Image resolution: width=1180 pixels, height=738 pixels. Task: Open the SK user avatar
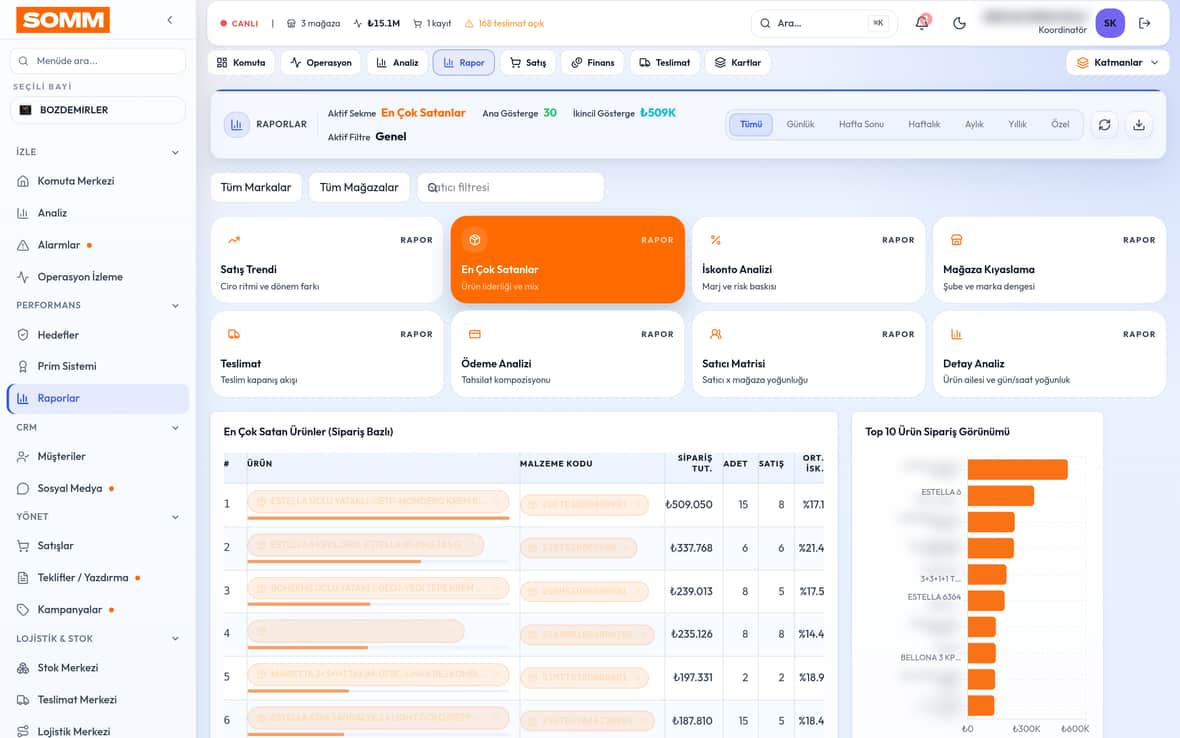click(x=1110, y=23)
